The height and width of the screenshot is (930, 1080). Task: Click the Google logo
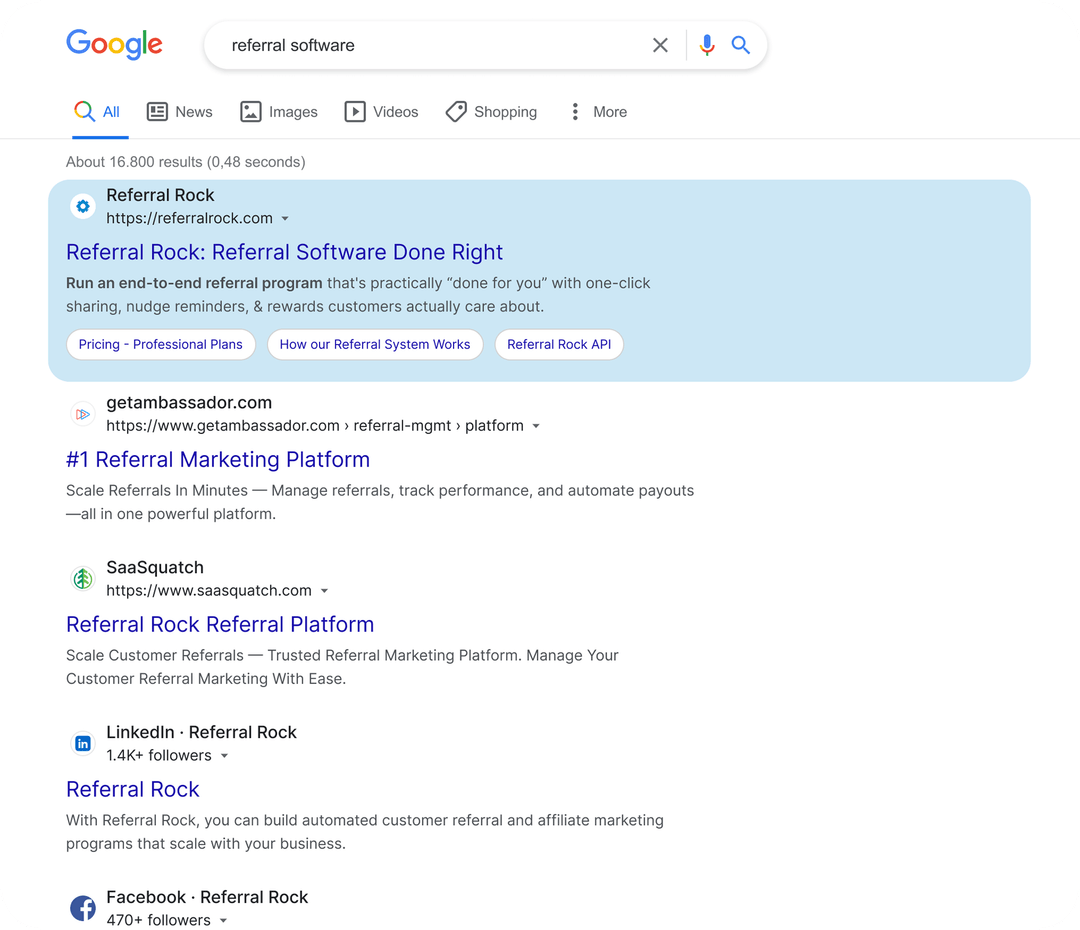point(114,45)
